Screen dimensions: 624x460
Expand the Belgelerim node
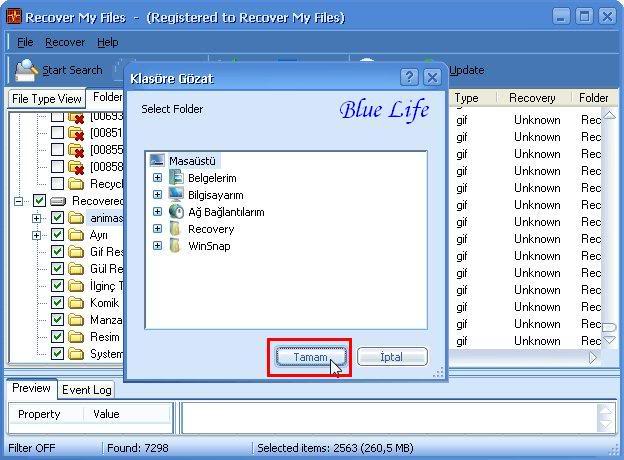pyautogui.click(x=158, y=177)
